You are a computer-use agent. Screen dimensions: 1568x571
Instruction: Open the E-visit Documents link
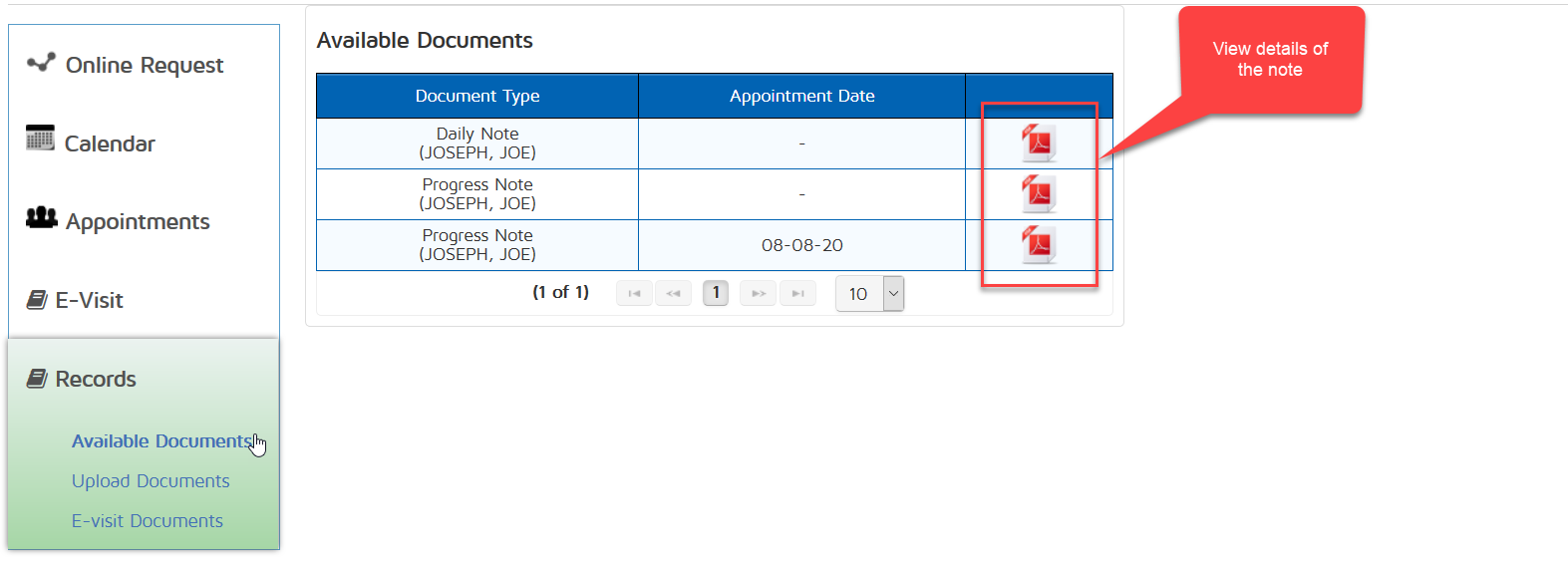pyautogui.click(x=148, y=521)
